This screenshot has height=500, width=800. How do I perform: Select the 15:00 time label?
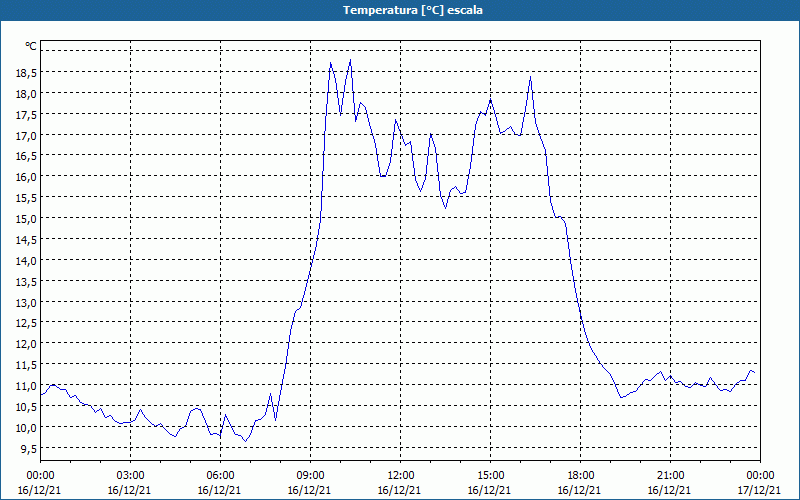click(490, 476)
